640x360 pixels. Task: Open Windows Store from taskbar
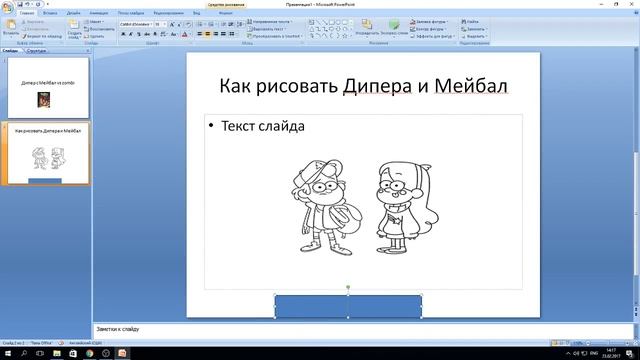(x=73, y=353)
